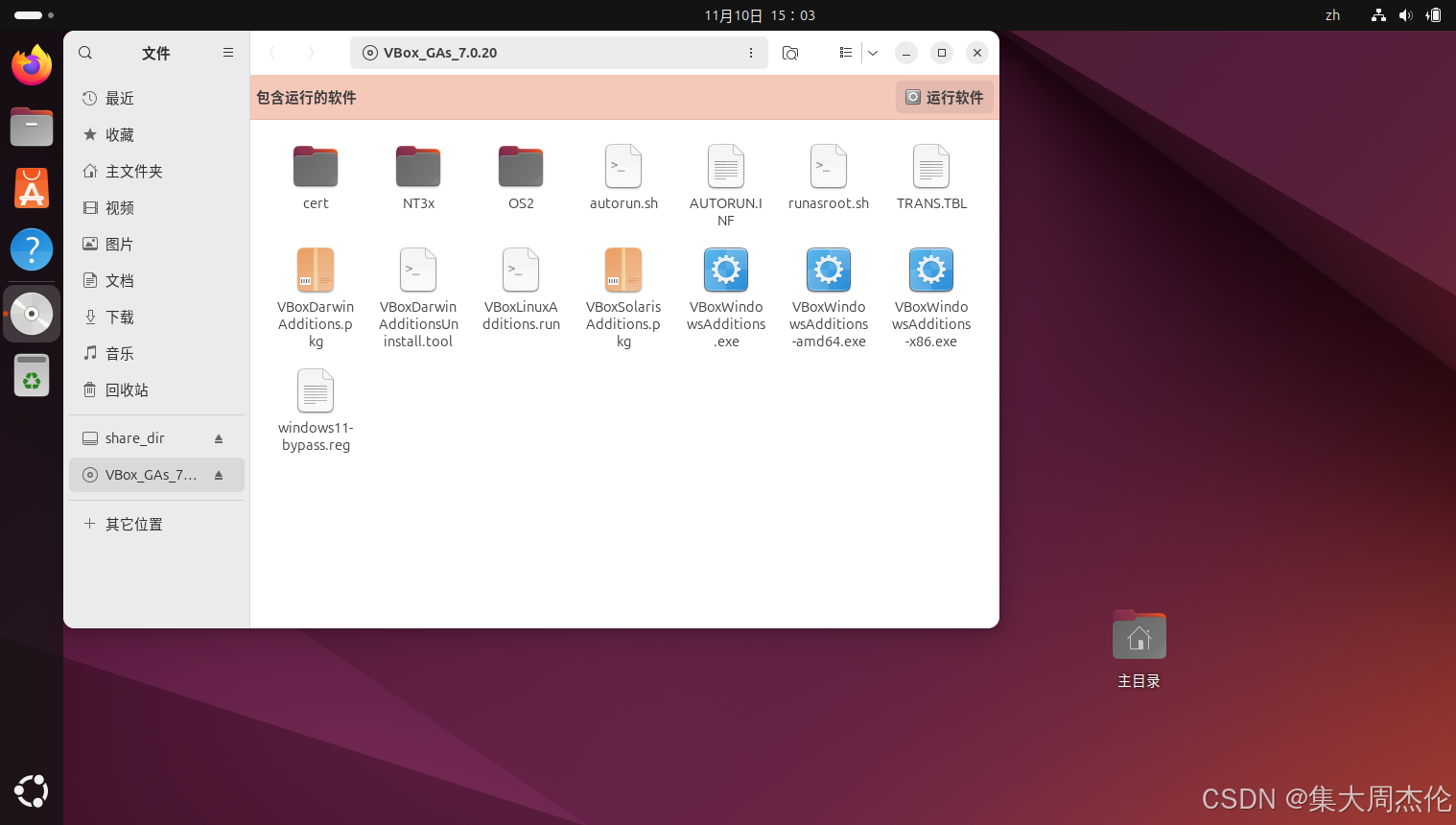Open Videos (视频) in sidebar
The width and height of the screenshot is (1456, 825).
(156, 208)
